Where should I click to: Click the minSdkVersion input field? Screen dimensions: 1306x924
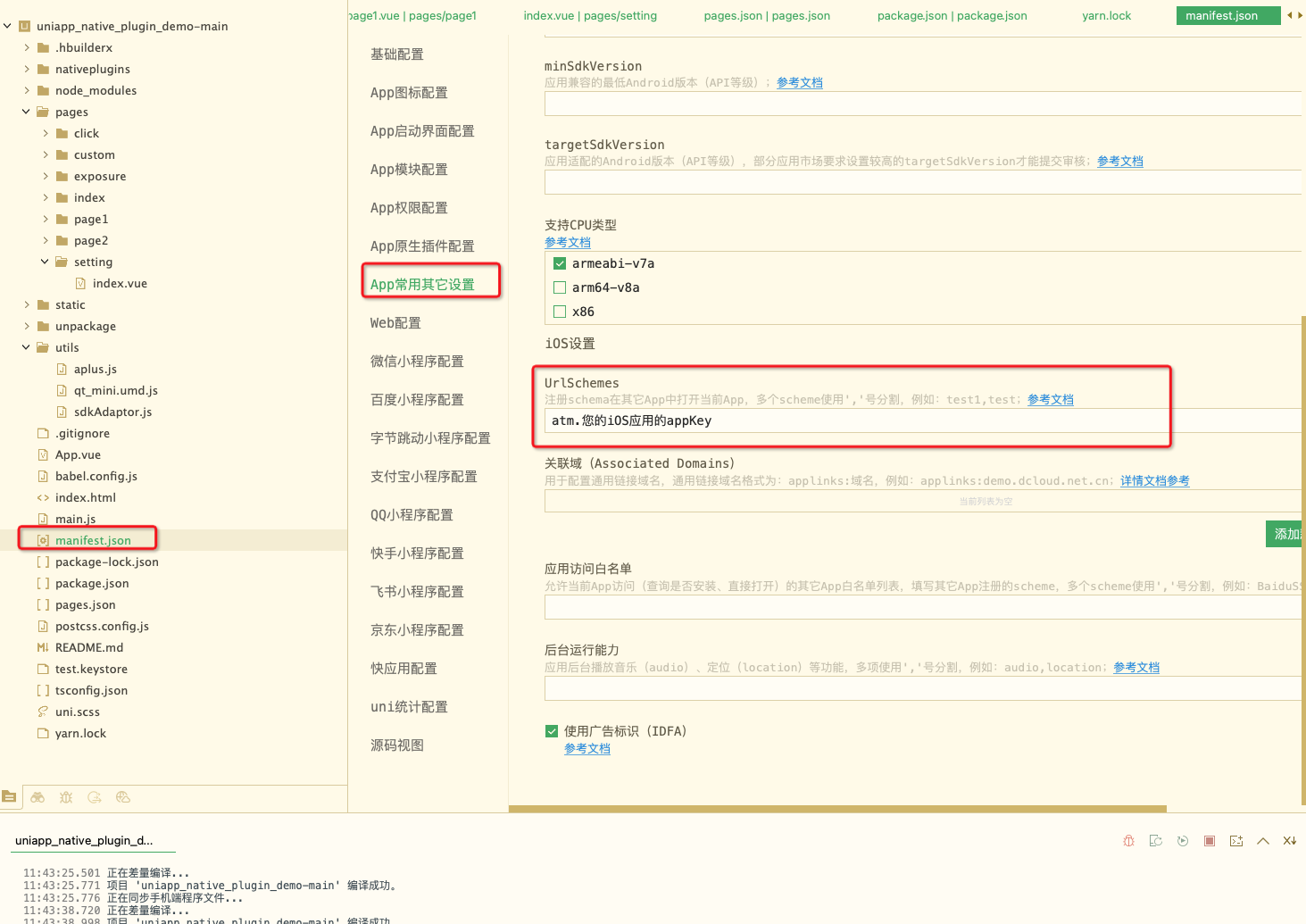[x=923, y=104]
